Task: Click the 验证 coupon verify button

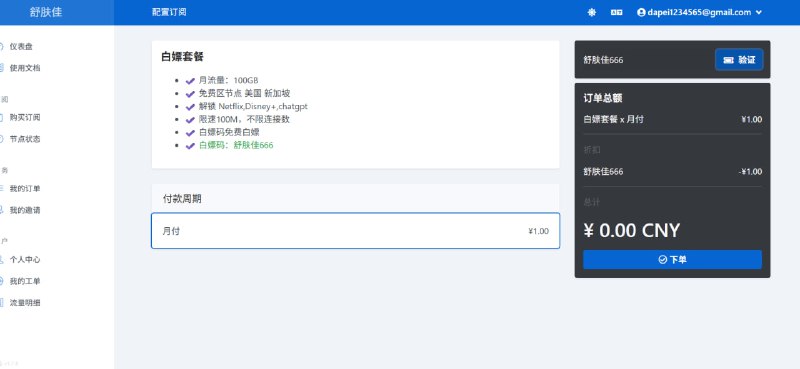Action: pyautogui.click(x=739, y=60)
